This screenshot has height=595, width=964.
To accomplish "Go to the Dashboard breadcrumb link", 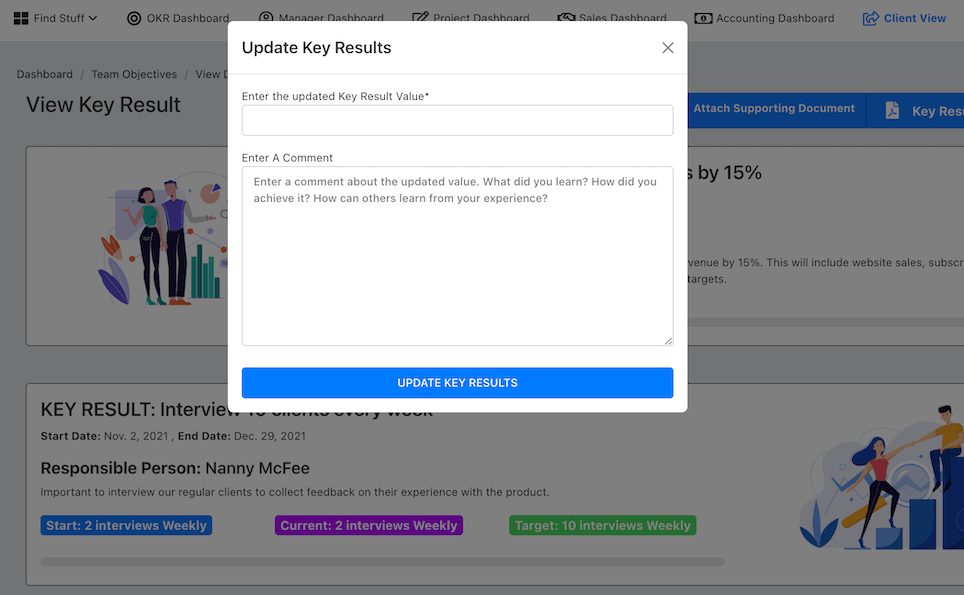I will [44, 74].
